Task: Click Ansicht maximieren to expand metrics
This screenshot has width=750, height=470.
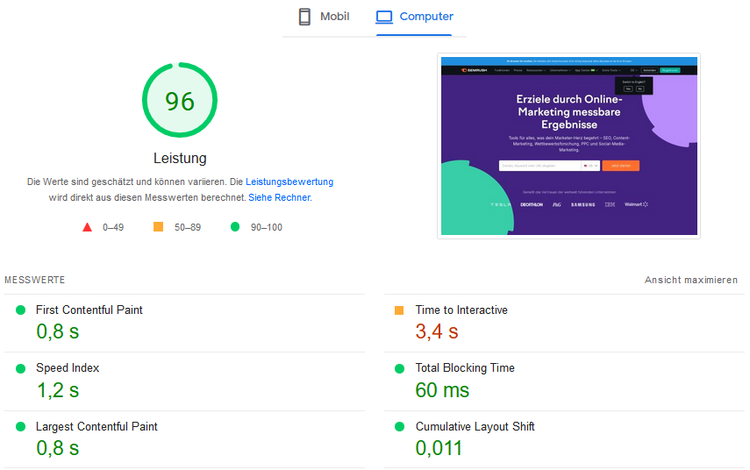Action: [x=691, y=280]
